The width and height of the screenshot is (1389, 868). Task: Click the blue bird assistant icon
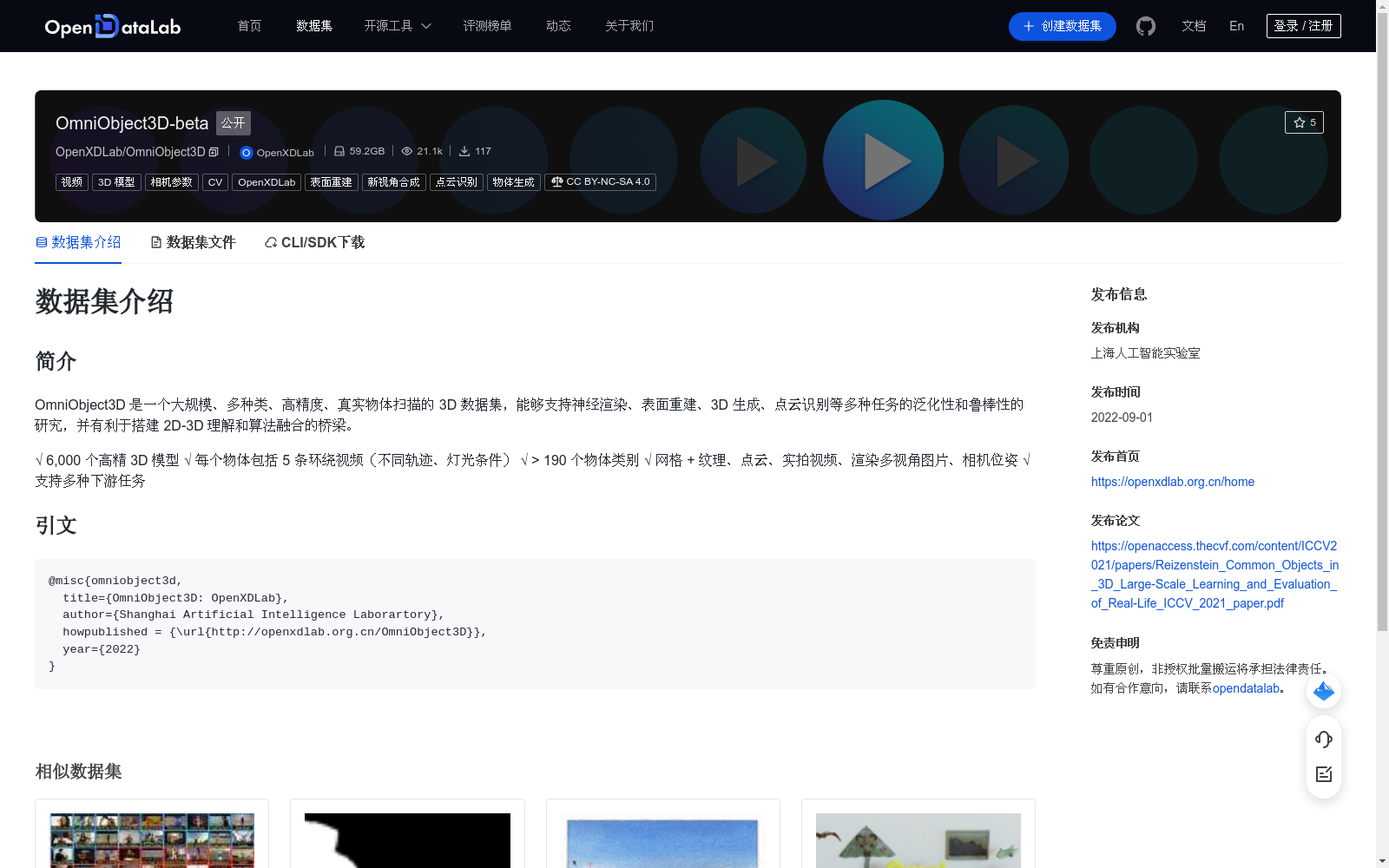pos(1324,691)
